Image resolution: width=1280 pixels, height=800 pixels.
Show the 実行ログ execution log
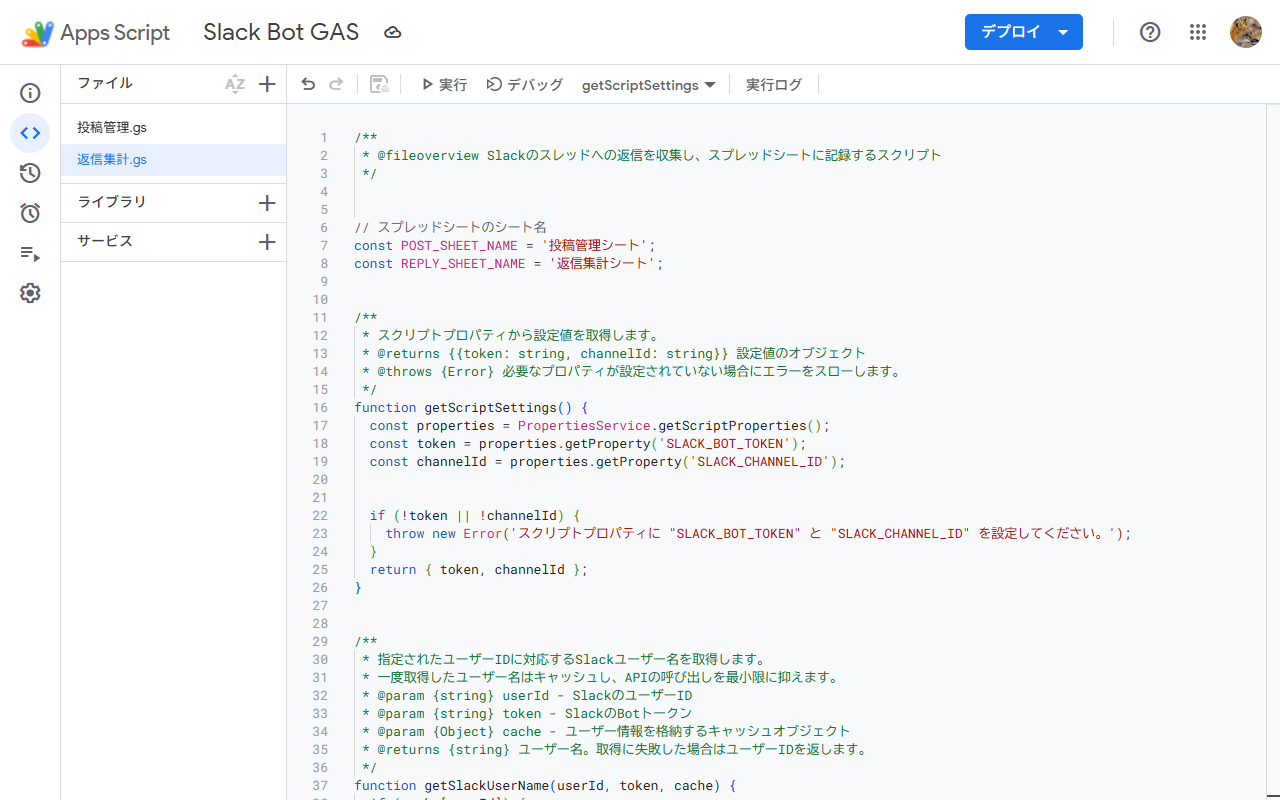point(773,85)
